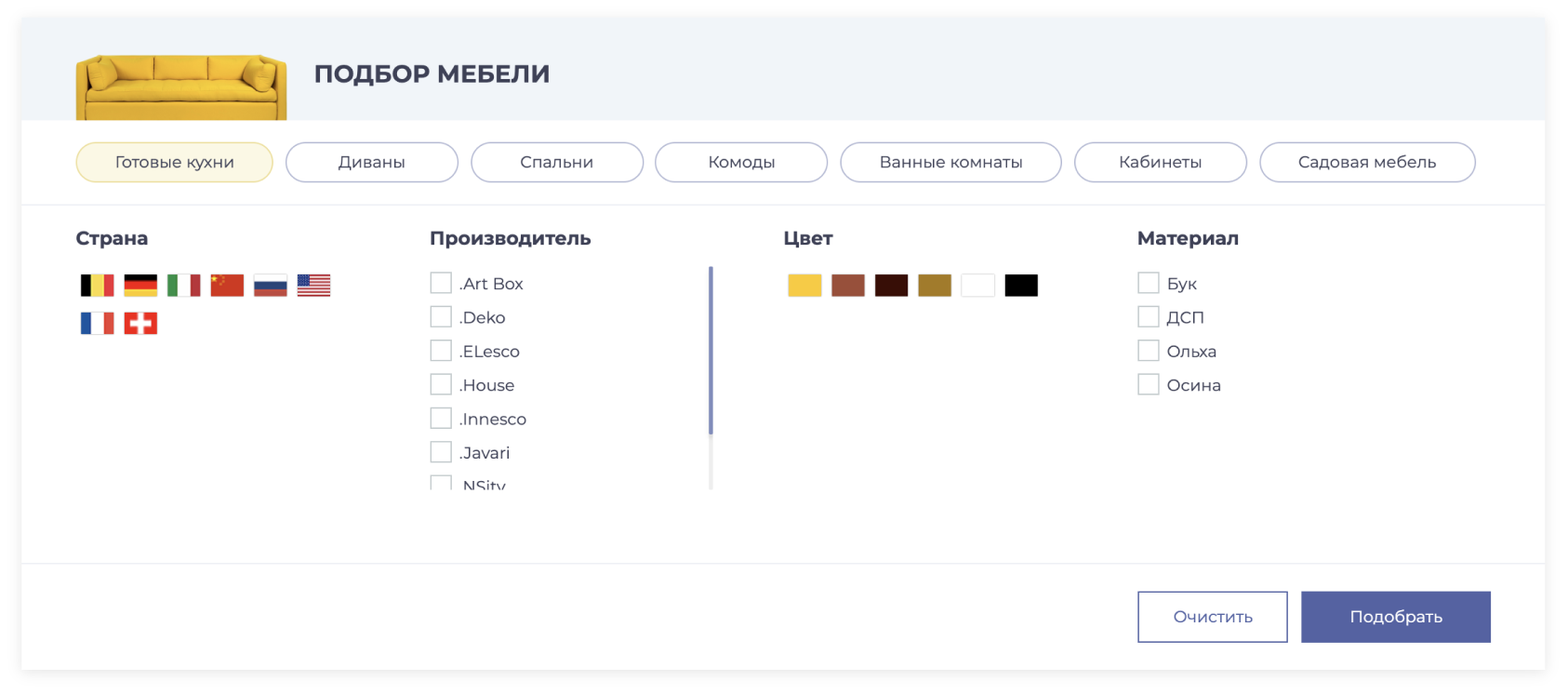
Task: Select the Belgium flag country filter
Action: [x=97, y=286]
